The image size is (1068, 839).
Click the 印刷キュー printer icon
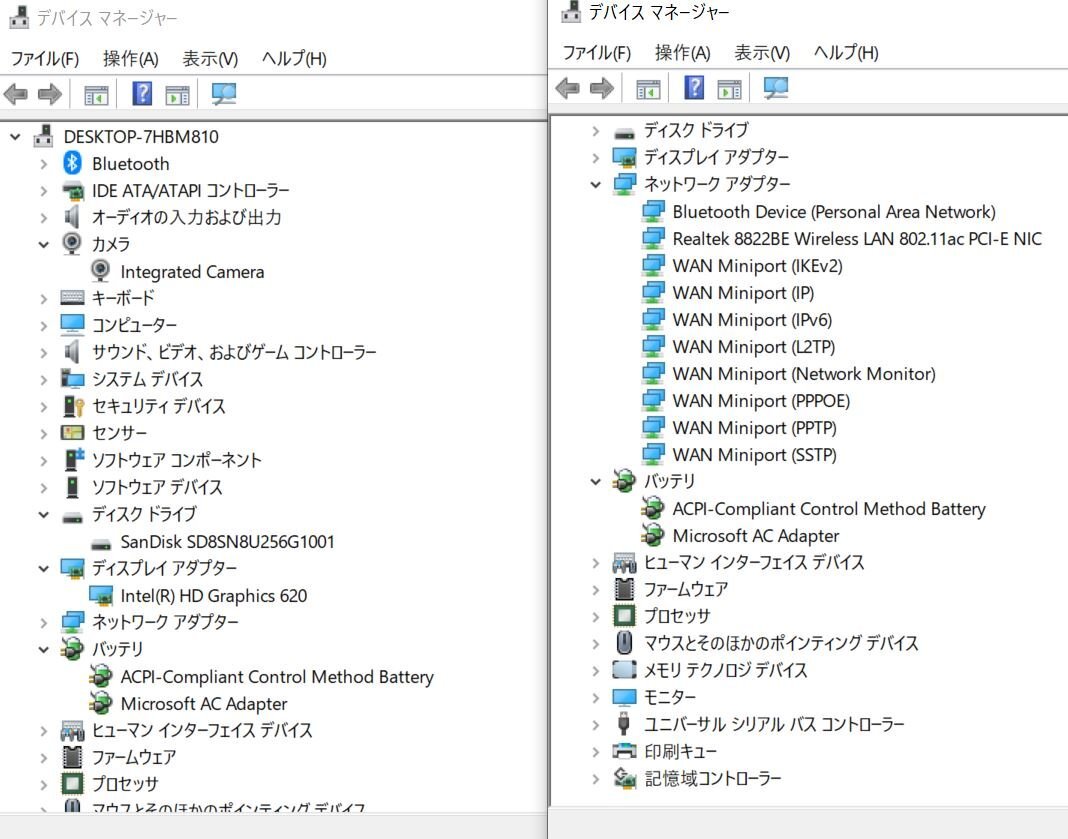[624, 751]
